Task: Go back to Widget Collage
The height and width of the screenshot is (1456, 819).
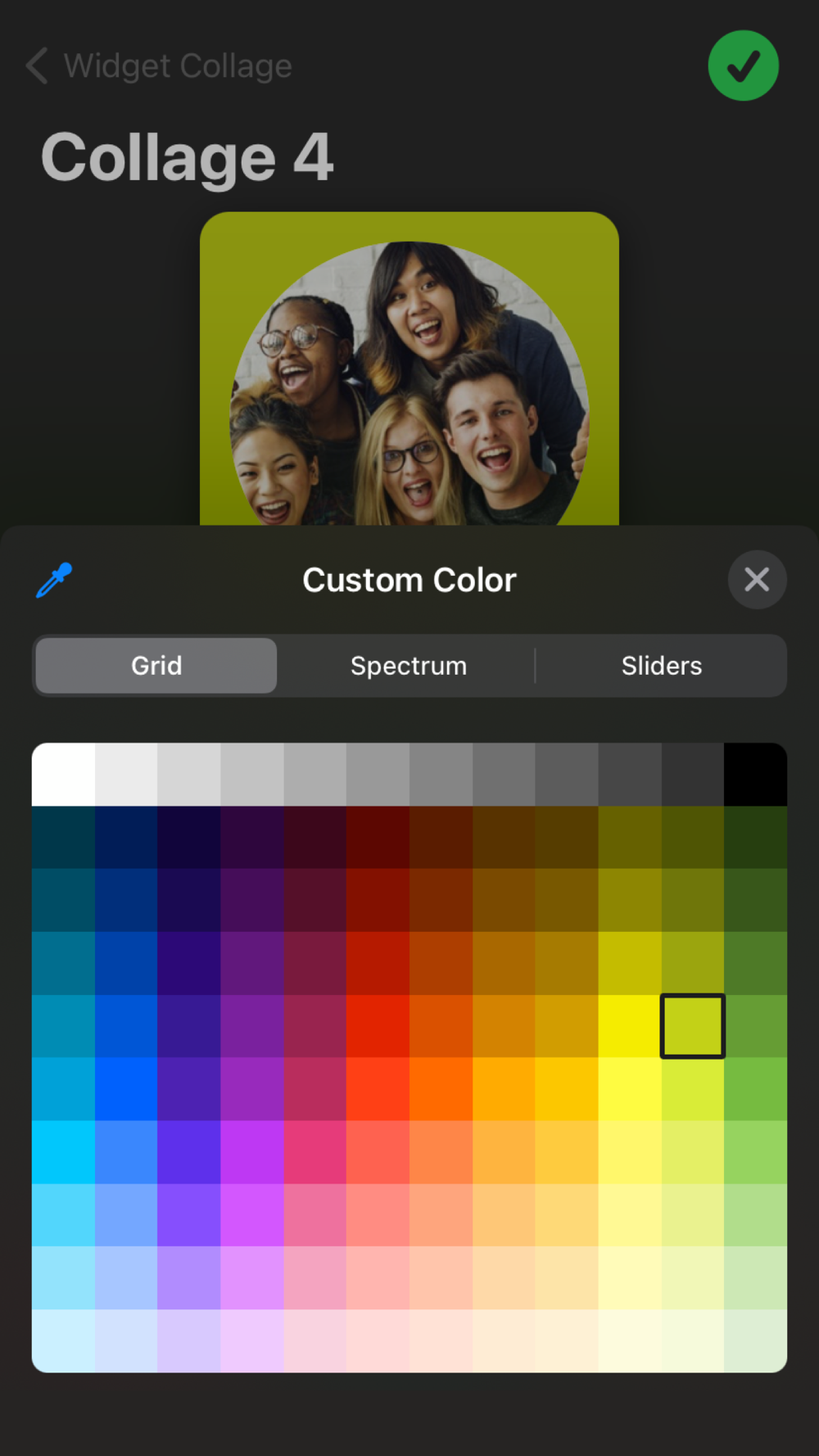Action: [x=178, y=66]
